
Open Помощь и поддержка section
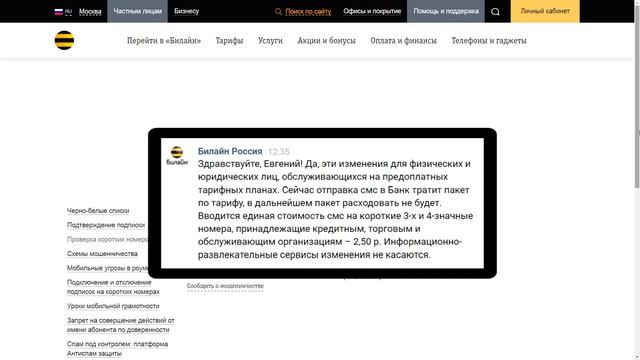[446, 11]
